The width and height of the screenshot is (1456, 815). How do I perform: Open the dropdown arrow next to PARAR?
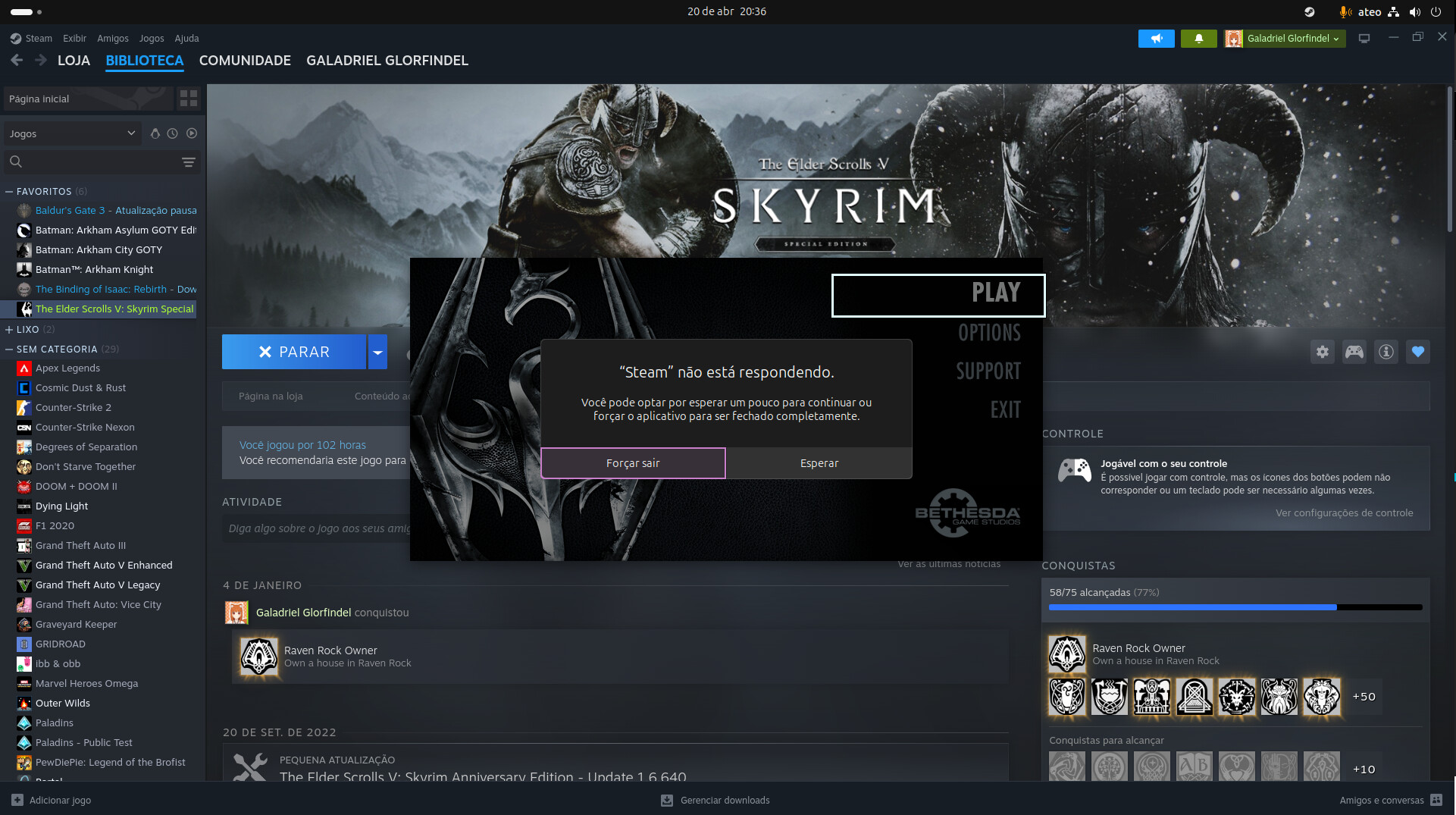377,352
